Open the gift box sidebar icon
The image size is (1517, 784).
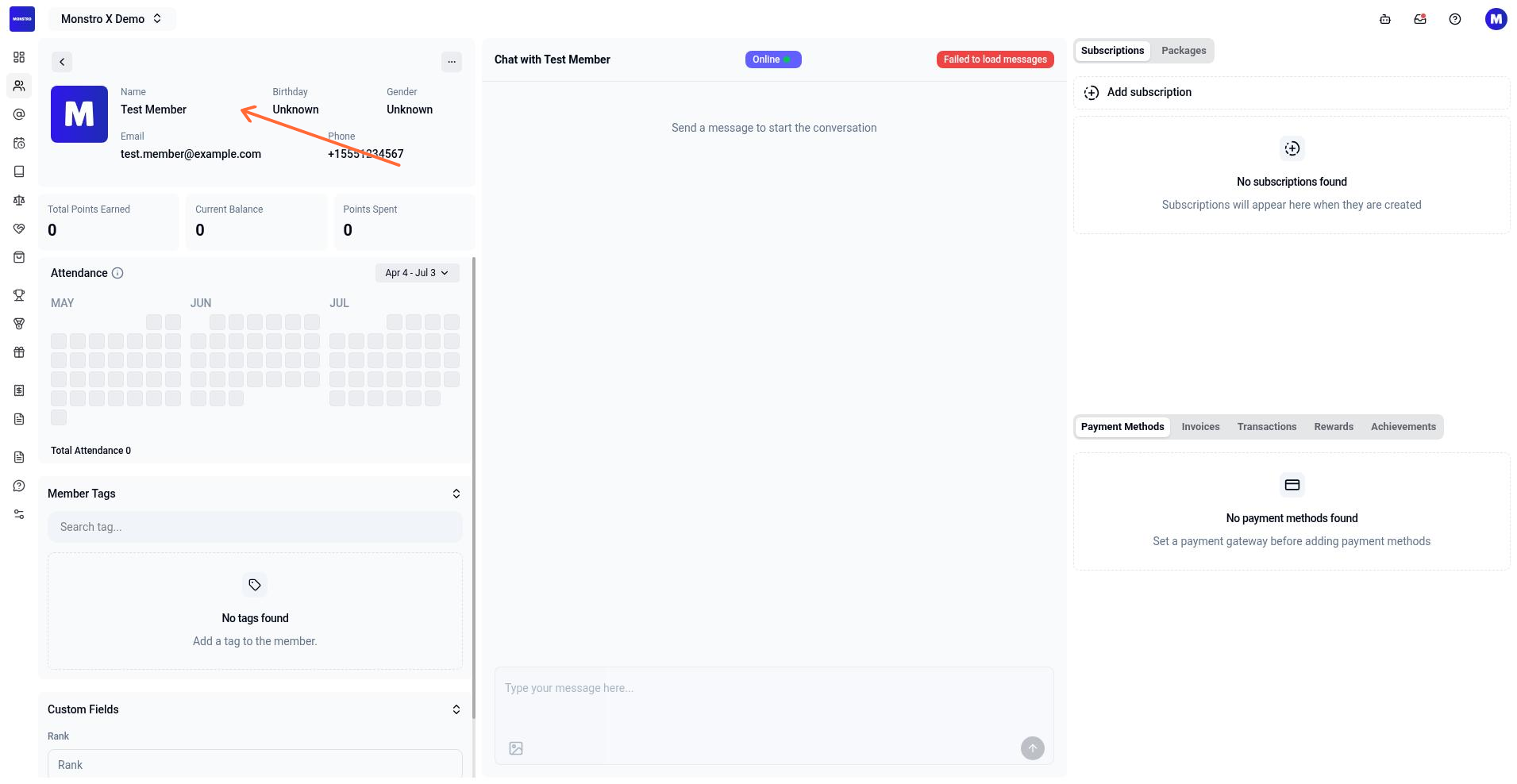(x=19, y=352)
